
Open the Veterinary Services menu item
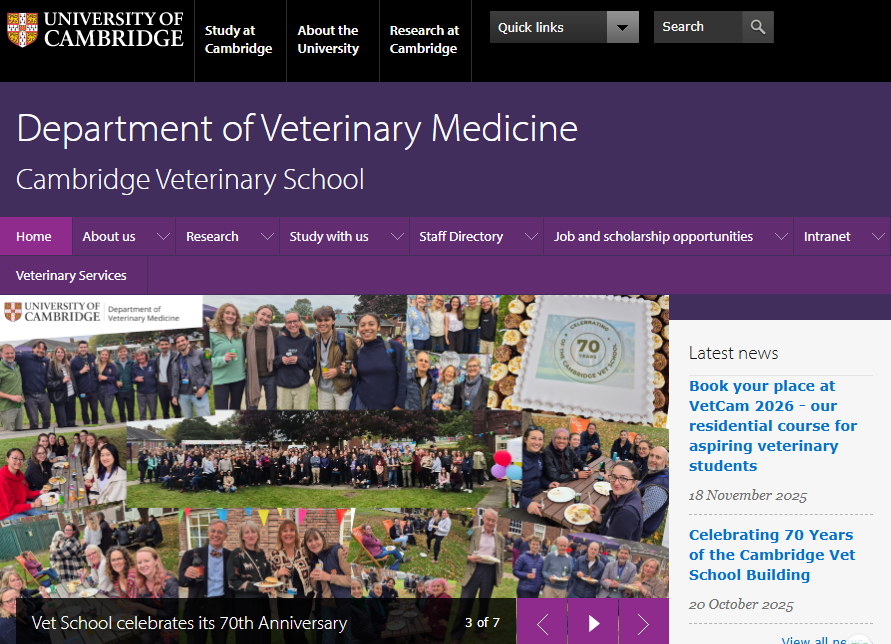(71, 275)
